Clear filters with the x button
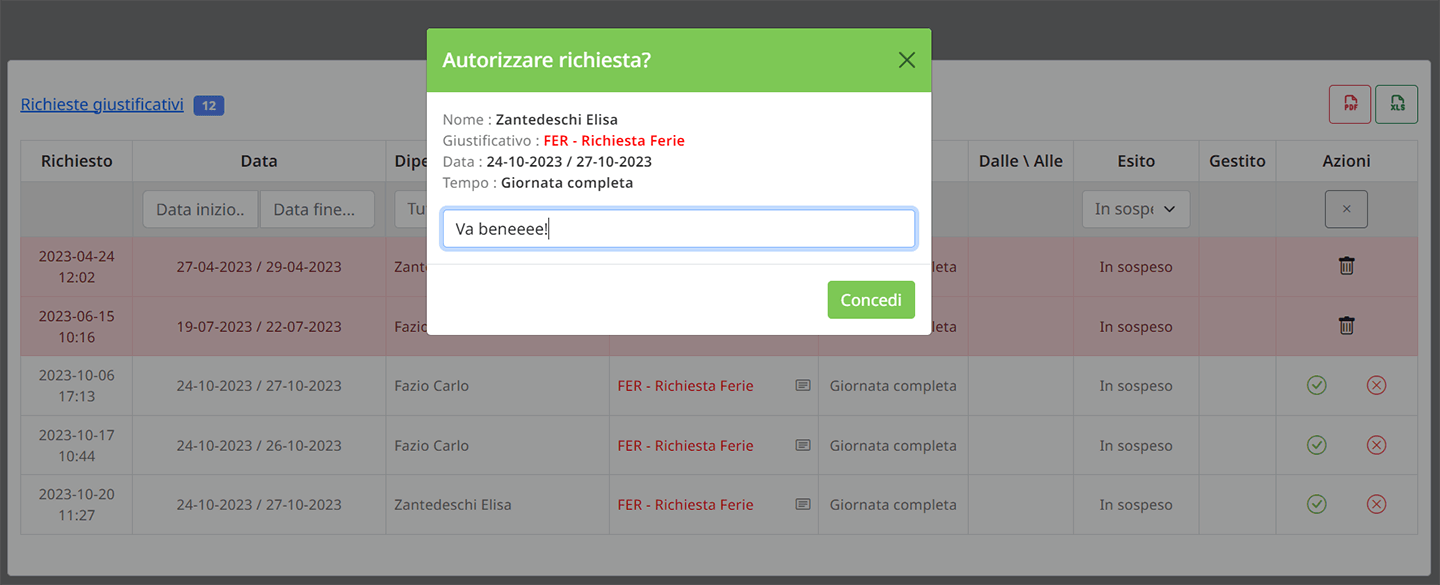This screenshot has height=585, width=1440. click(x=1346, y=209)
